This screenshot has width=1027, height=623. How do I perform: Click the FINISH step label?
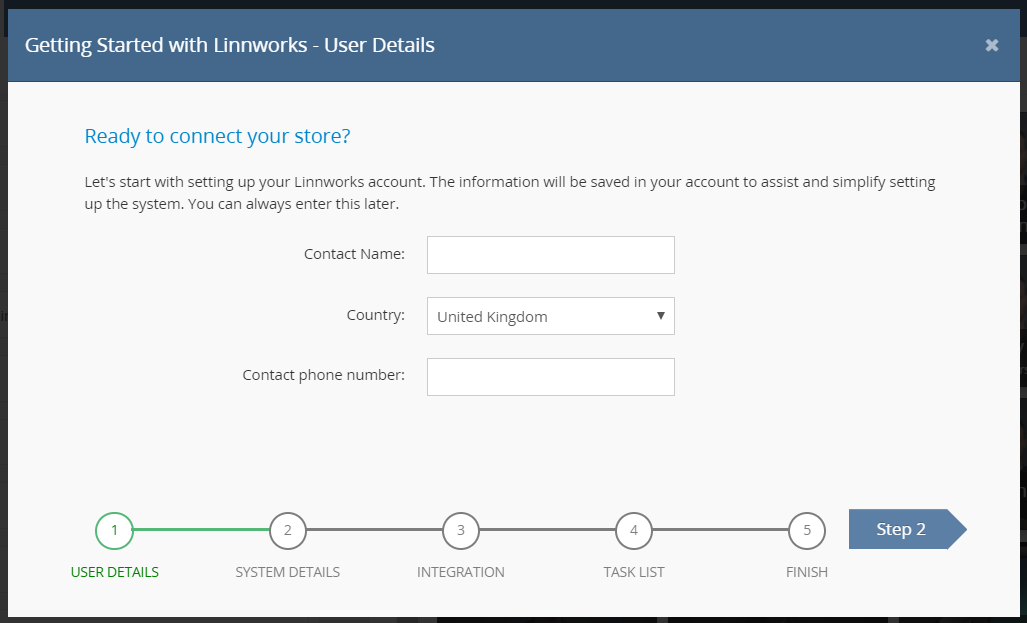[806, 572]
